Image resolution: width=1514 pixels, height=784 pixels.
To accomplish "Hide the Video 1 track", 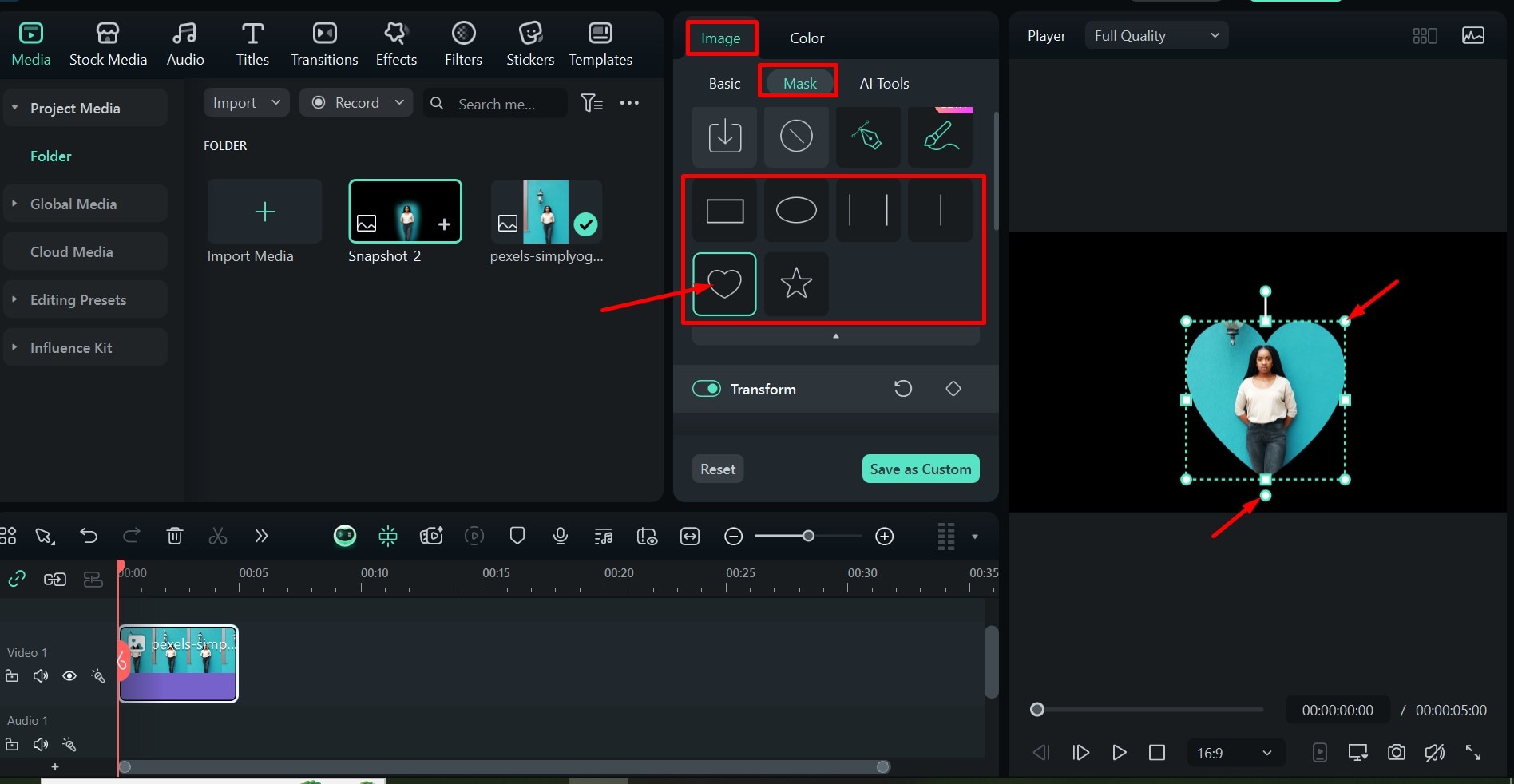I will 69,676.
